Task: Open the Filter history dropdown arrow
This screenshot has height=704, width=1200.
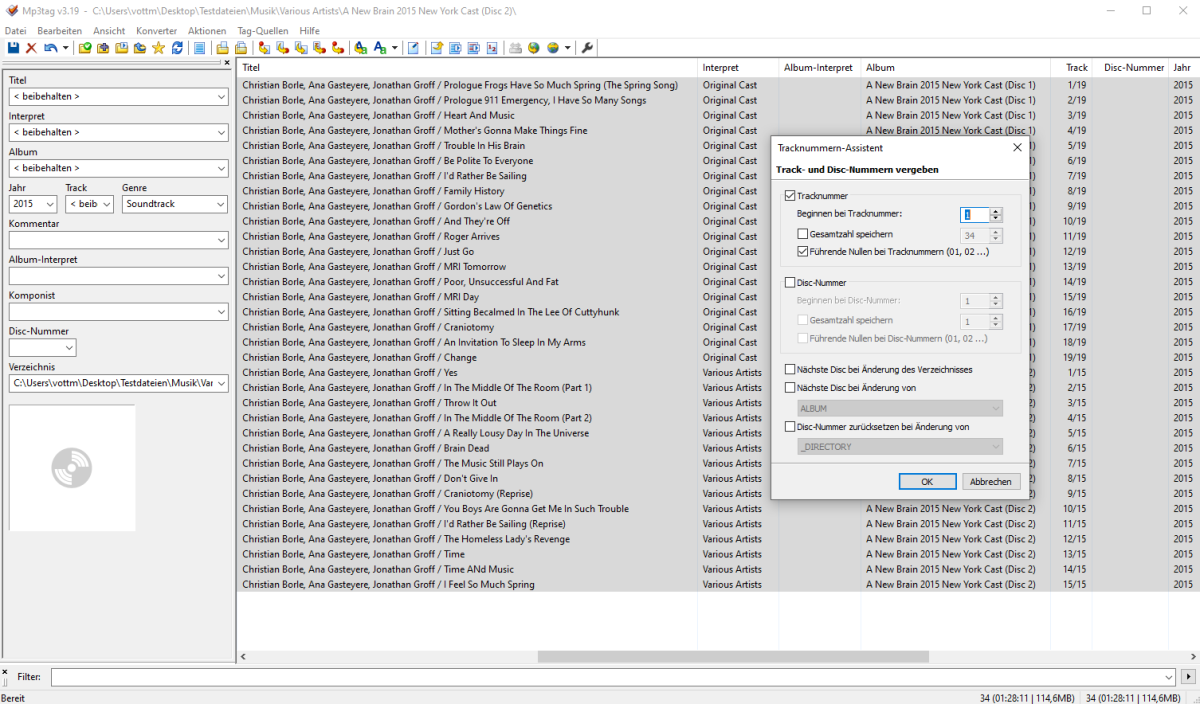Action: click(1169, 677)
